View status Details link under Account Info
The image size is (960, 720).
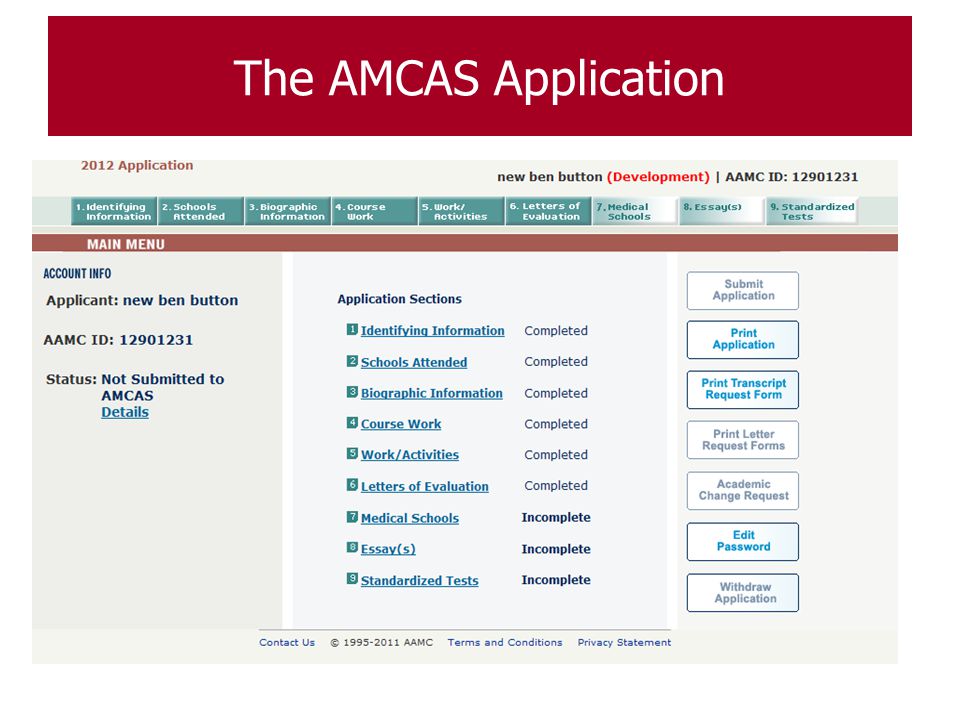tap(125, 412)
